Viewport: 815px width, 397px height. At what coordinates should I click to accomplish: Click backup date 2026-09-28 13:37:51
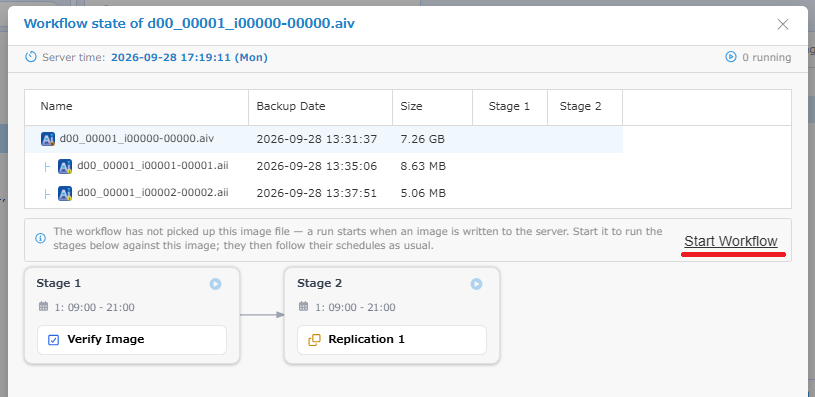tap(317, 193)
